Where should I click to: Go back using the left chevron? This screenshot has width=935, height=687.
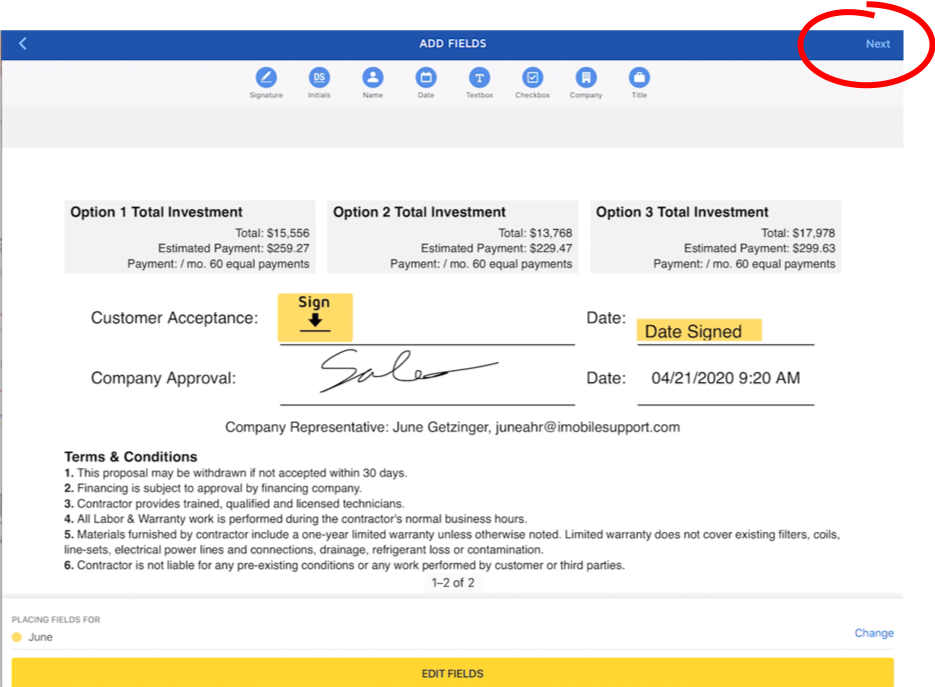click(x=23, y=43)
